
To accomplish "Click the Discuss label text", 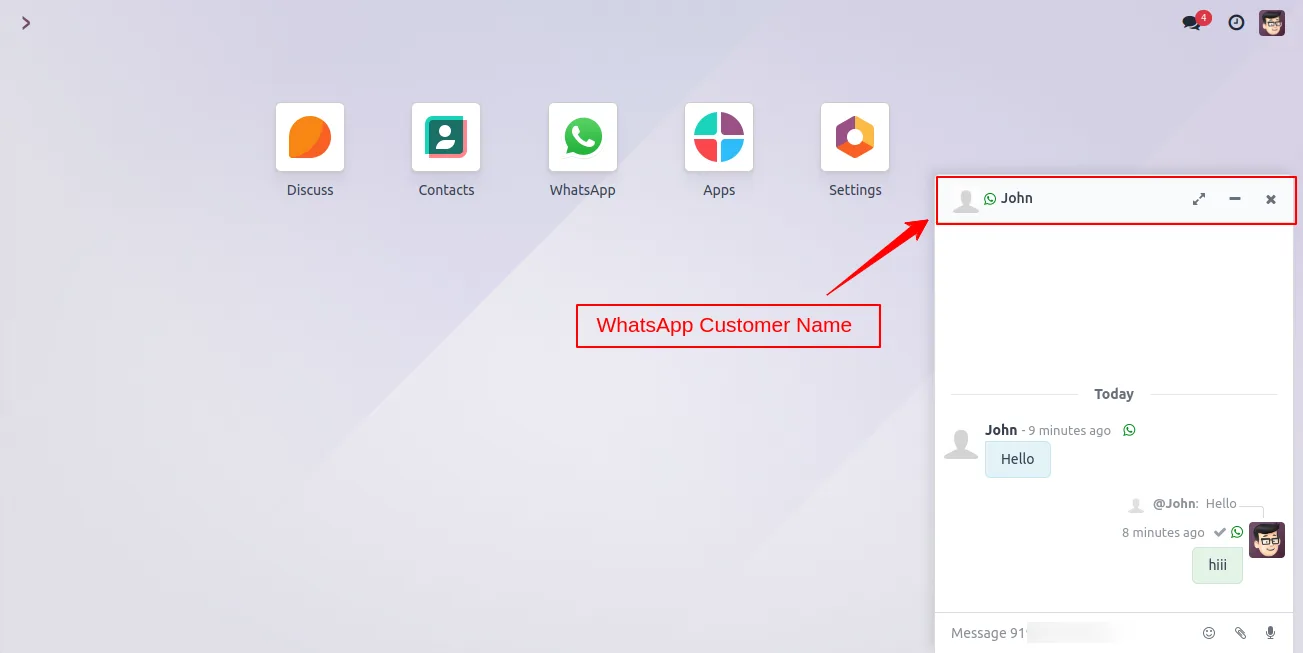I will click(x=310, y=190).
